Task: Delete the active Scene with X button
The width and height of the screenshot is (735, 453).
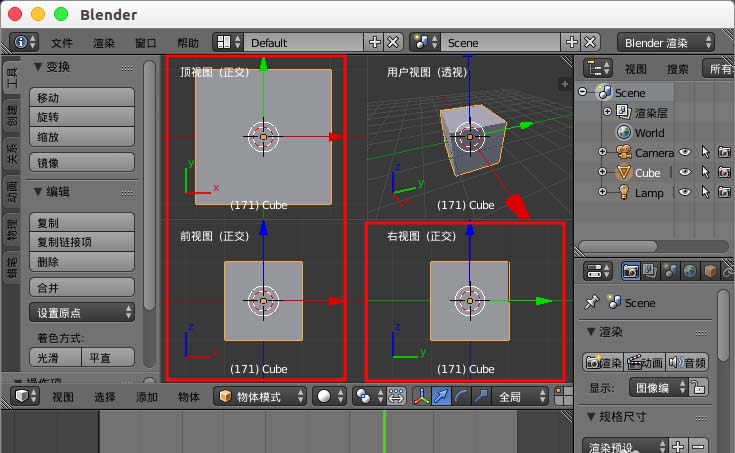Action: pyautogui.click(x=590, y=42)
